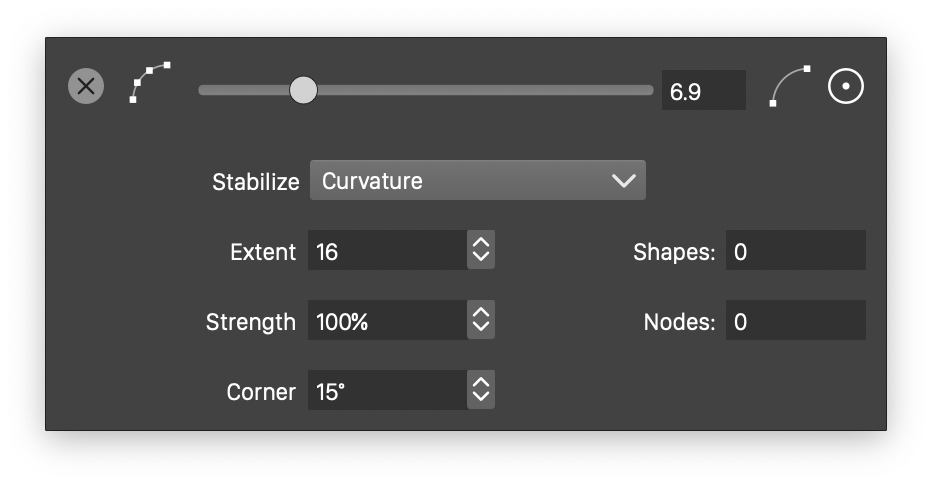Image resolution: width=932 pixels, height=484 pixels.
Task: Click the multi-node curve icon left of slider
Action: pyautogui.click(x=150, y=83)
